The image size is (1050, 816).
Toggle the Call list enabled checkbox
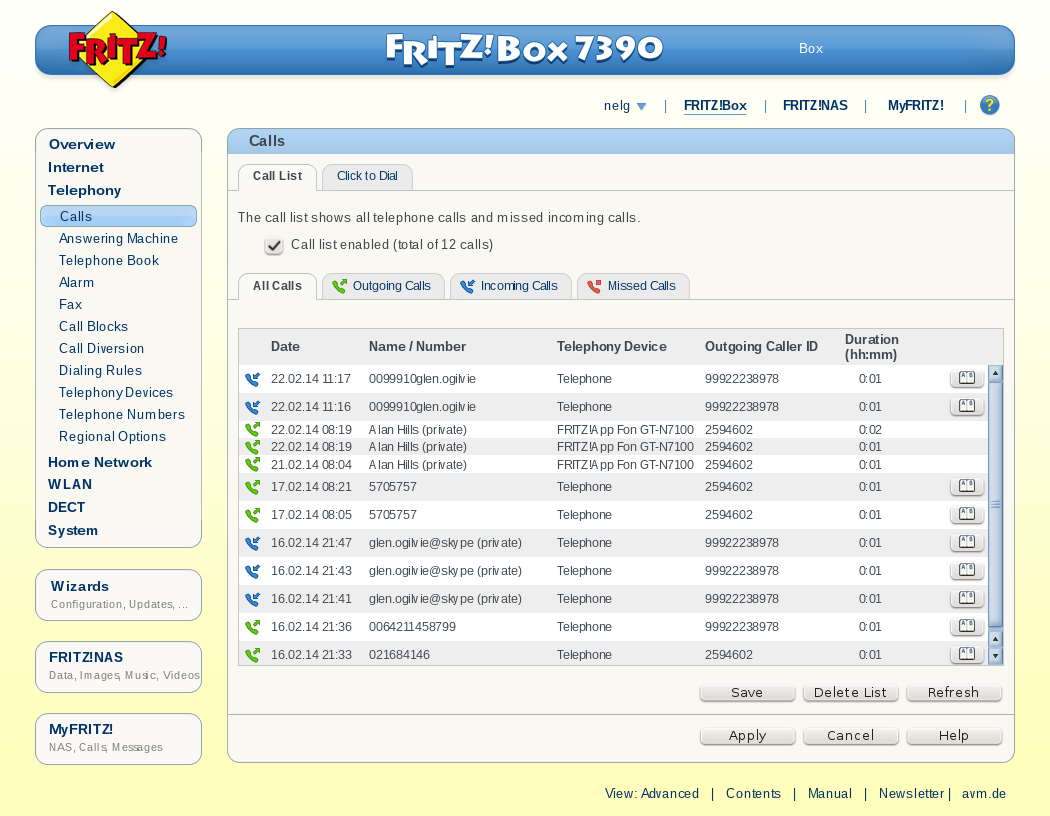click(273, 246)
